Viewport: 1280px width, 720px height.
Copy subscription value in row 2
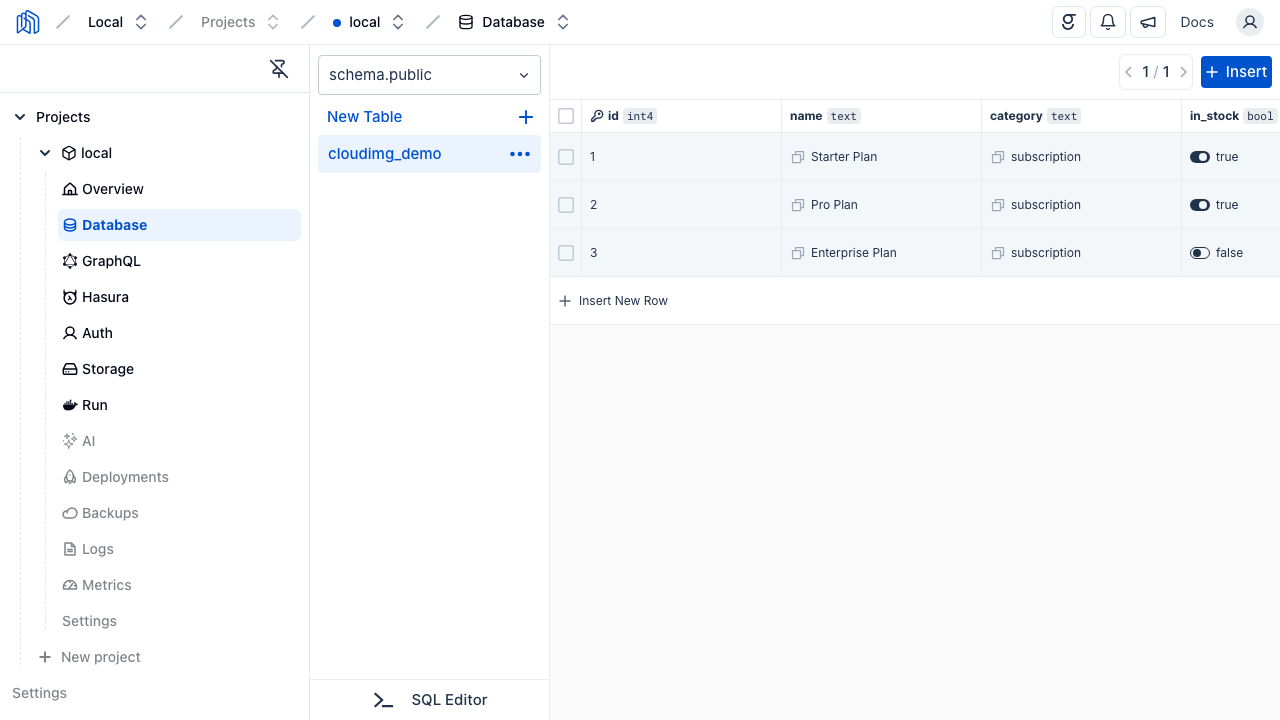pos(998,205)
